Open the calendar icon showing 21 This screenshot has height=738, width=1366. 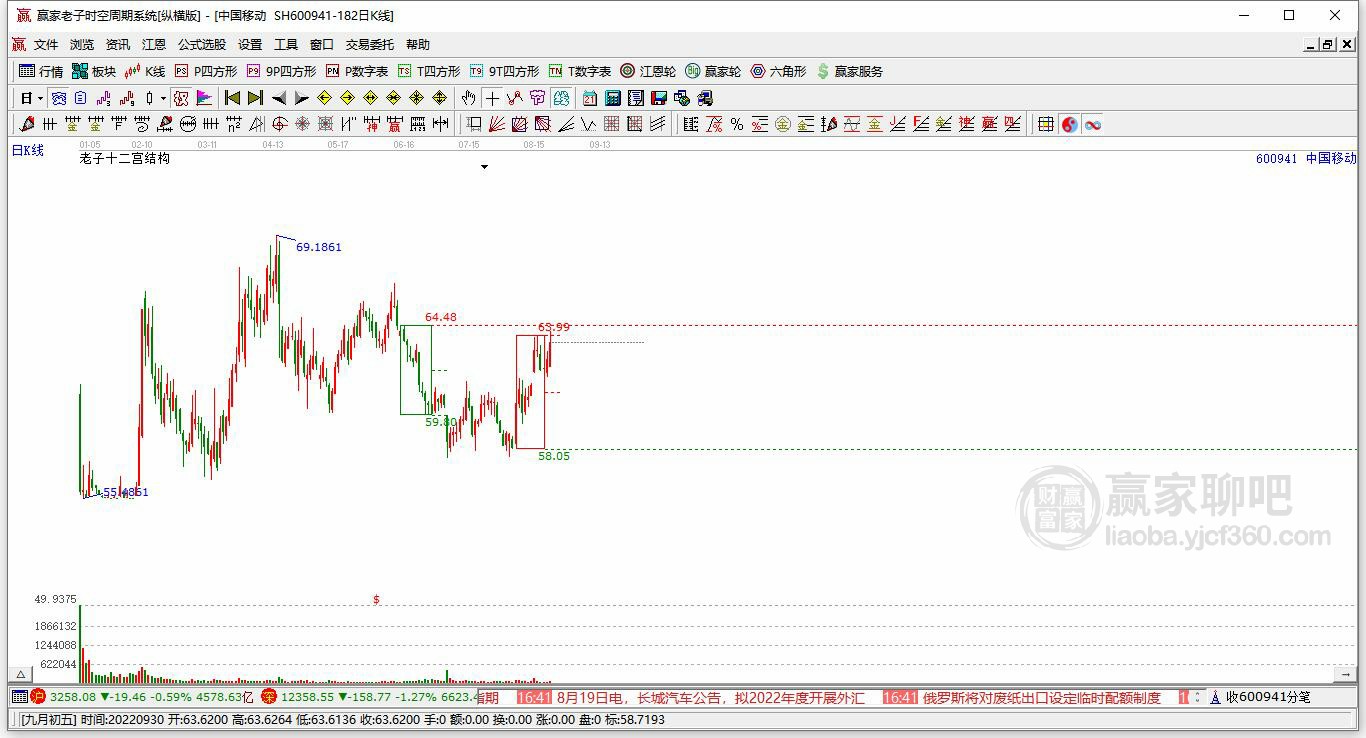point(590,98)
